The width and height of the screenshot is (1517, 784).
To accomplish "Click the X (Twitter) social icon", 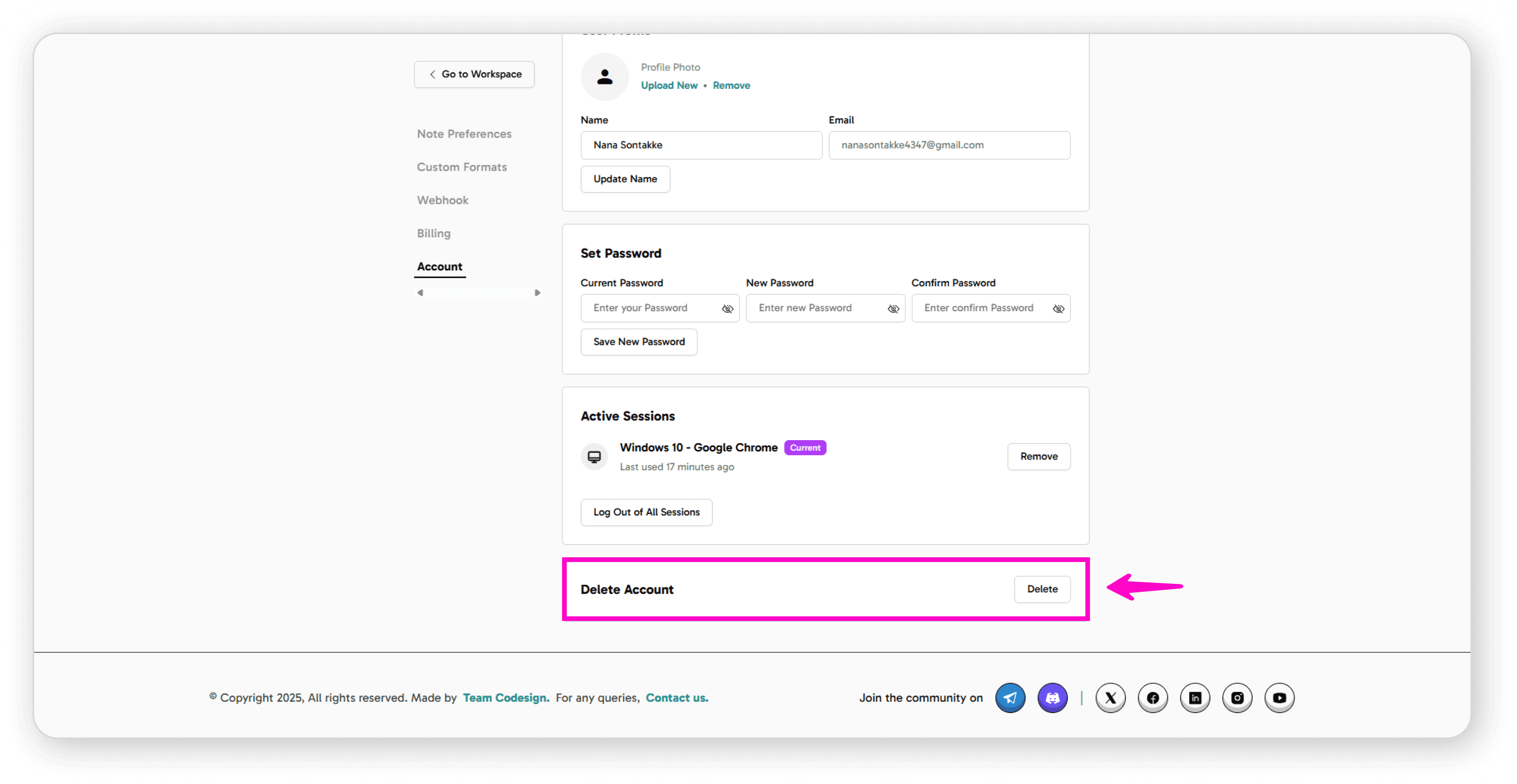I will click(1110, 697).
